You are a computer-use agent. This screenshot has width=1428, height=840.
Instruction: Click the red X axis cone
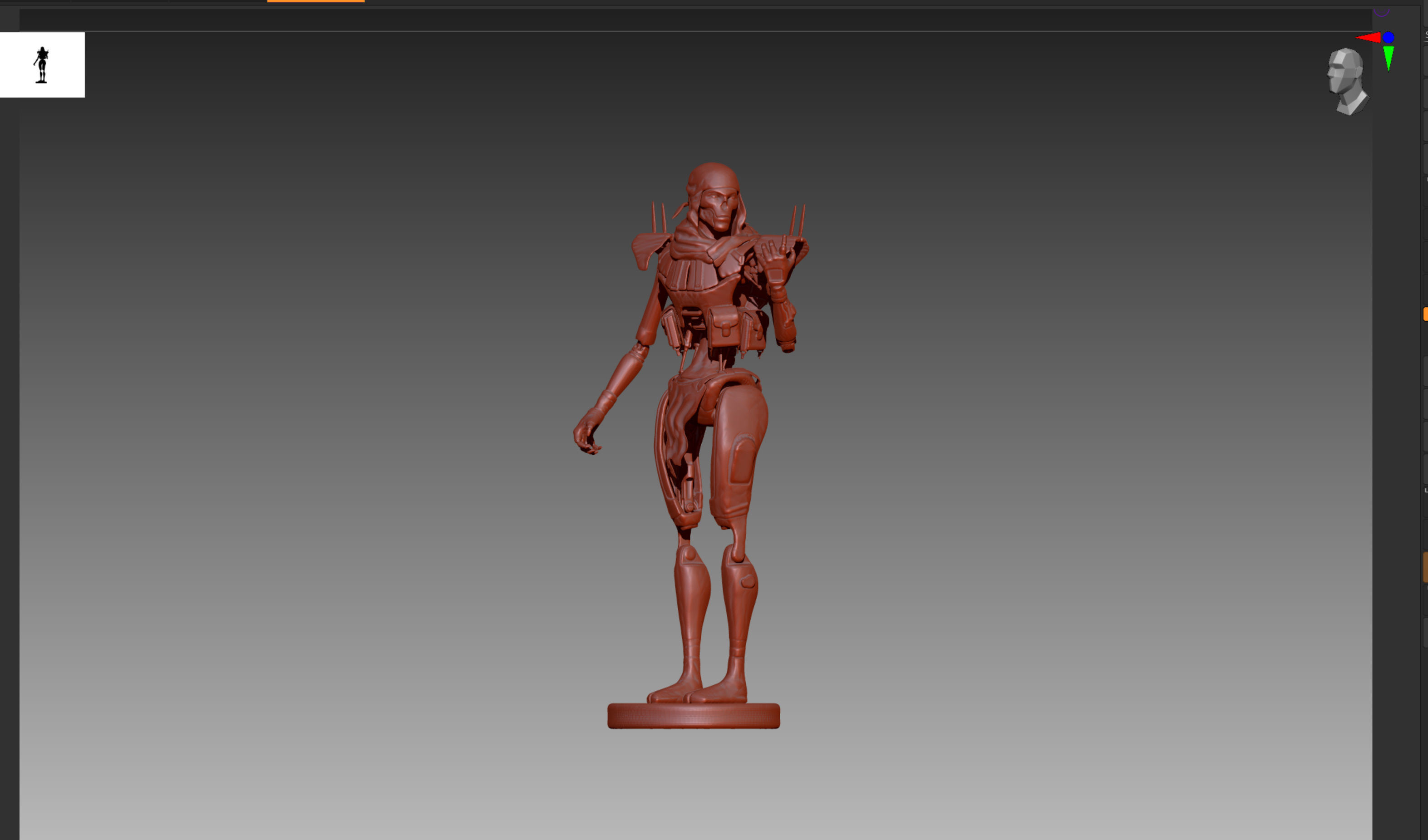tap(1369, 38)
